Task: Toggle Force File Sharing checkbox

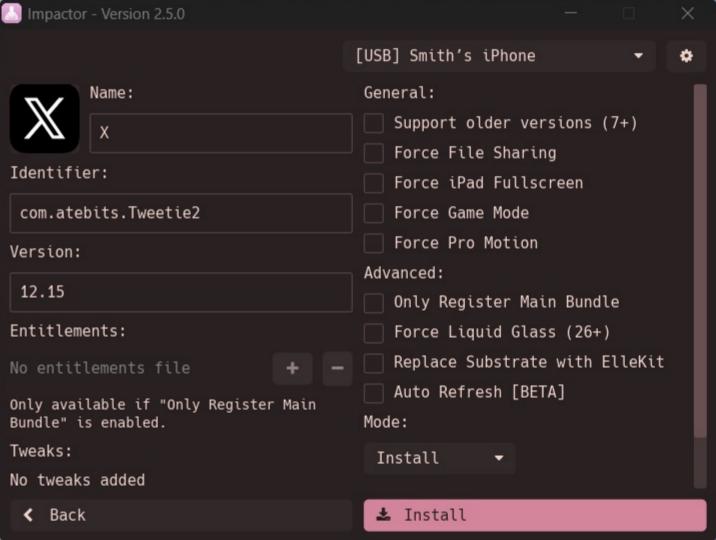Action: (x=374, y=153)
